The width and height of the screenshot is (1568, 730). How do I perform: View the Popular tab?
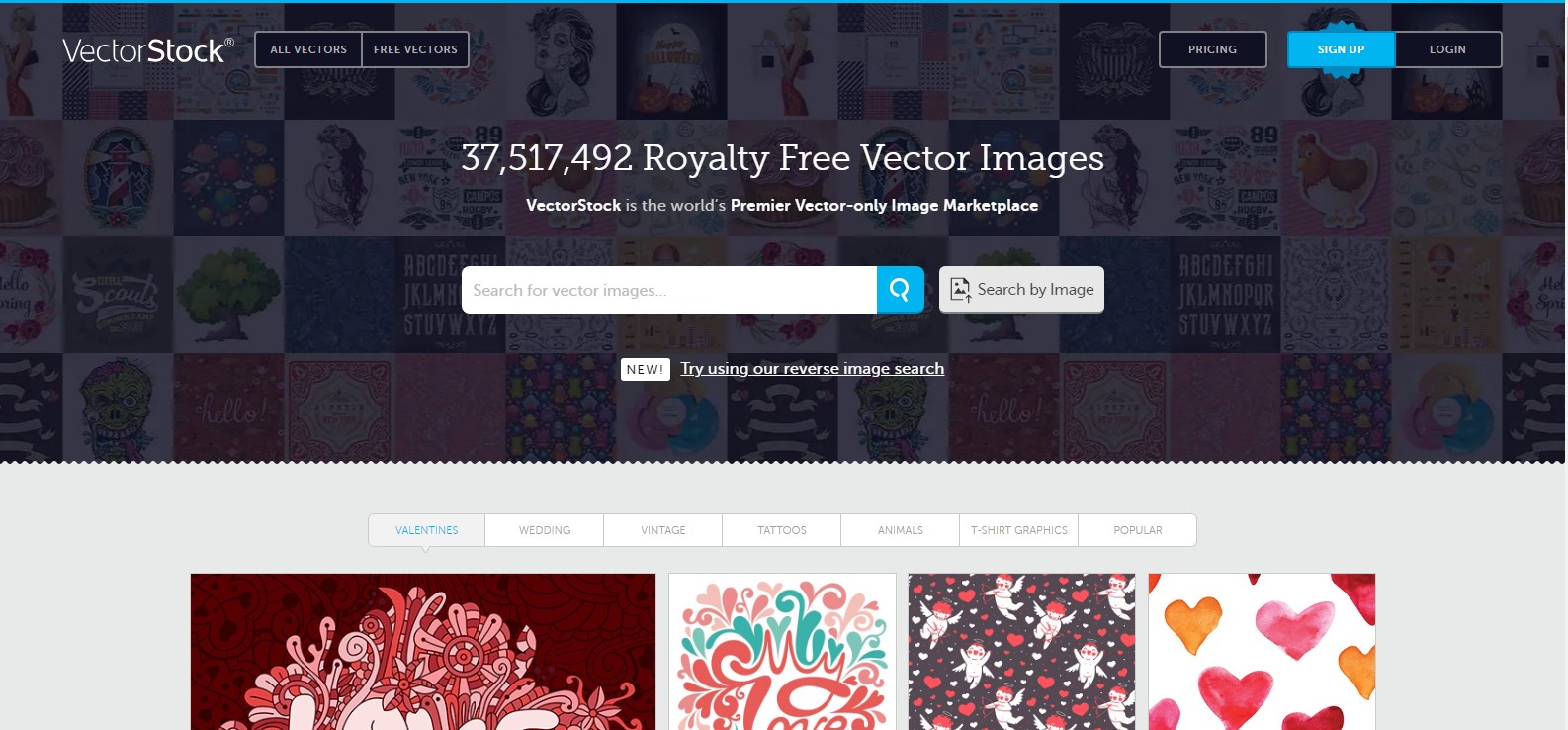point(1138,530)
